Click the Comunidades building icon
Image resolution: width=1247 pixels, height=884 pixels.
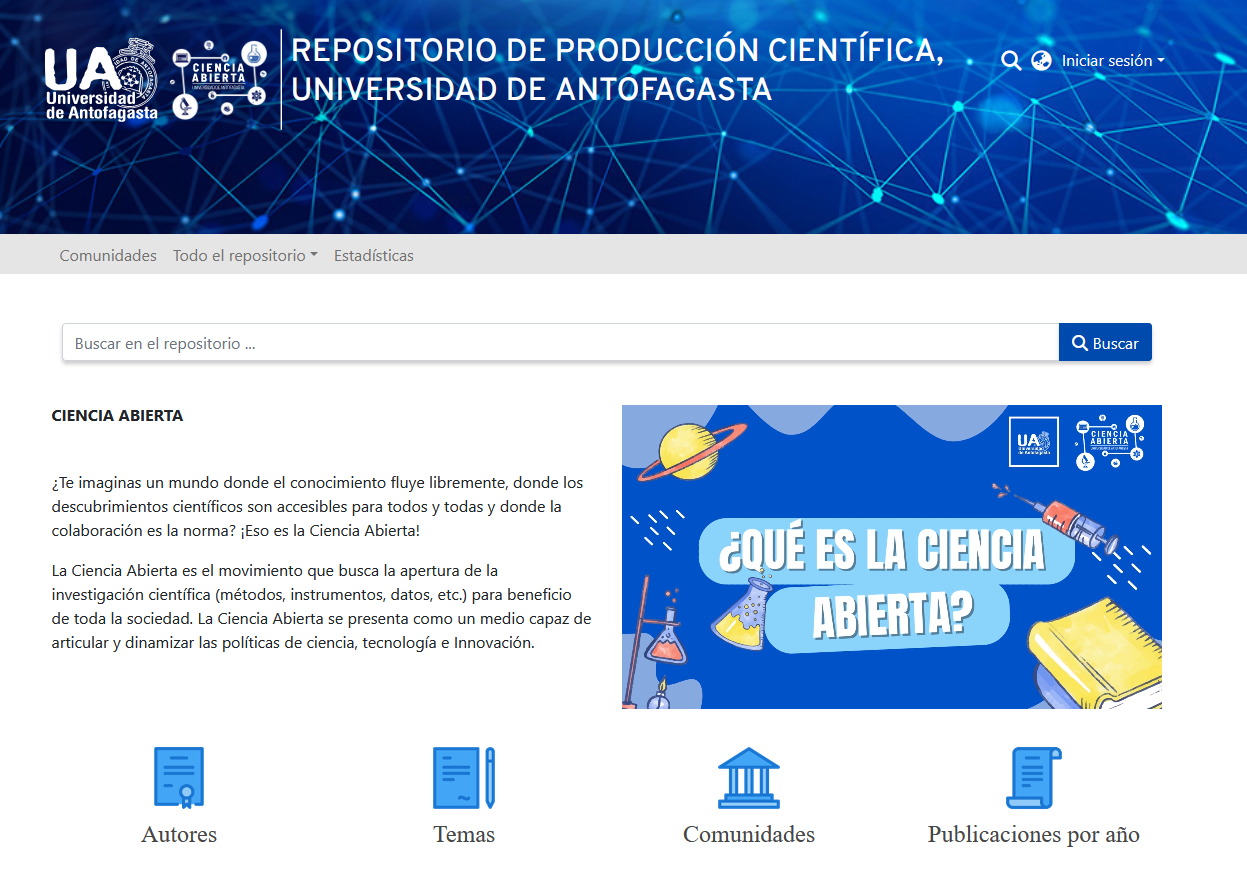(x=749, y=777)
